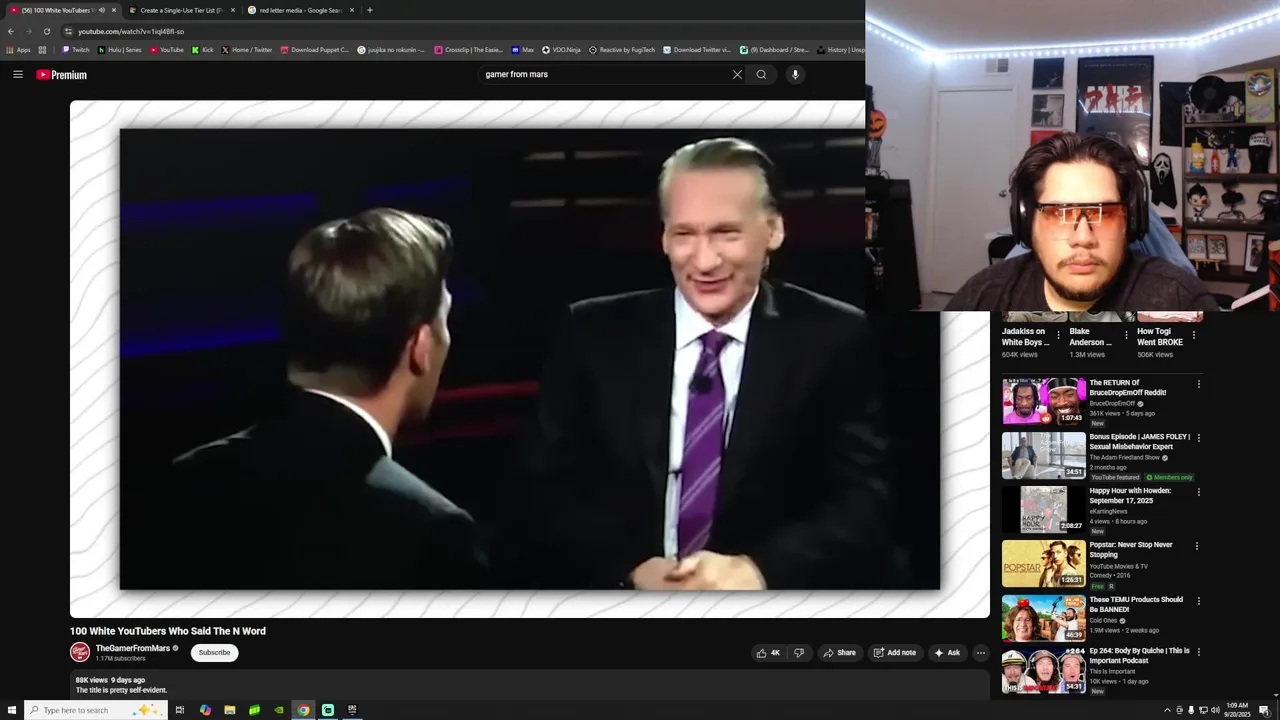Click the main video player
1280x720 pixels.
tap(530, 359)
